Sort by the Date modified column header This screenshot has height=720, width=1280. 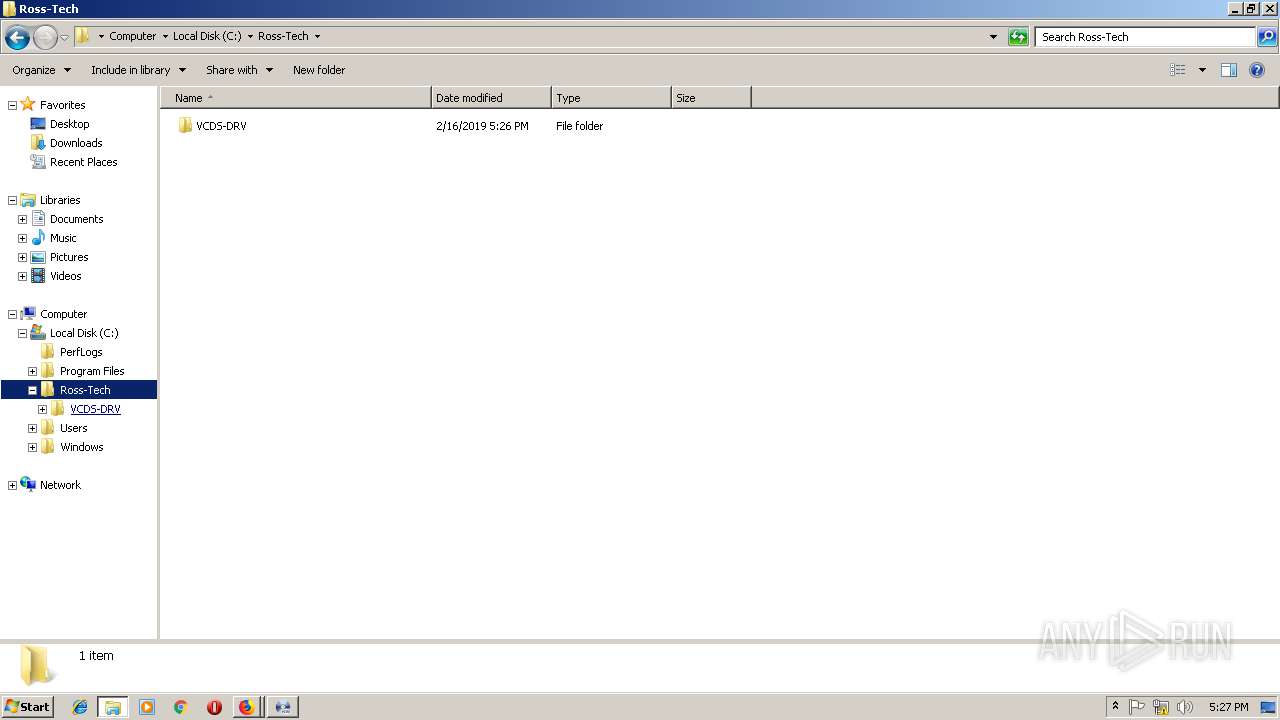491,98
